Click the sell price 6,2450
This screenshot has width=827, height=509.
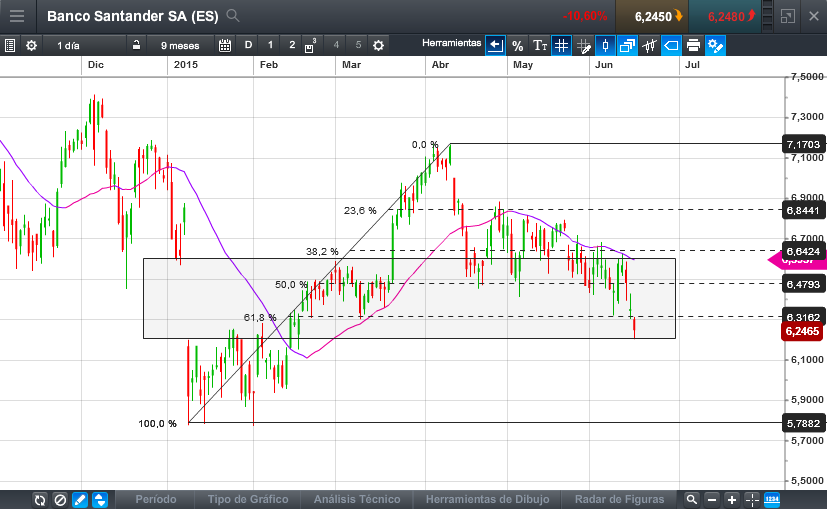[653, 17]
